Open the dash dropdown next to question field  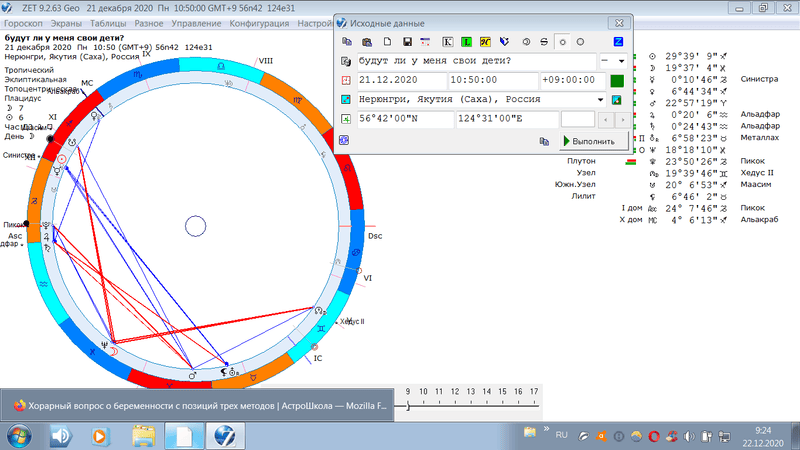[610, 61]
